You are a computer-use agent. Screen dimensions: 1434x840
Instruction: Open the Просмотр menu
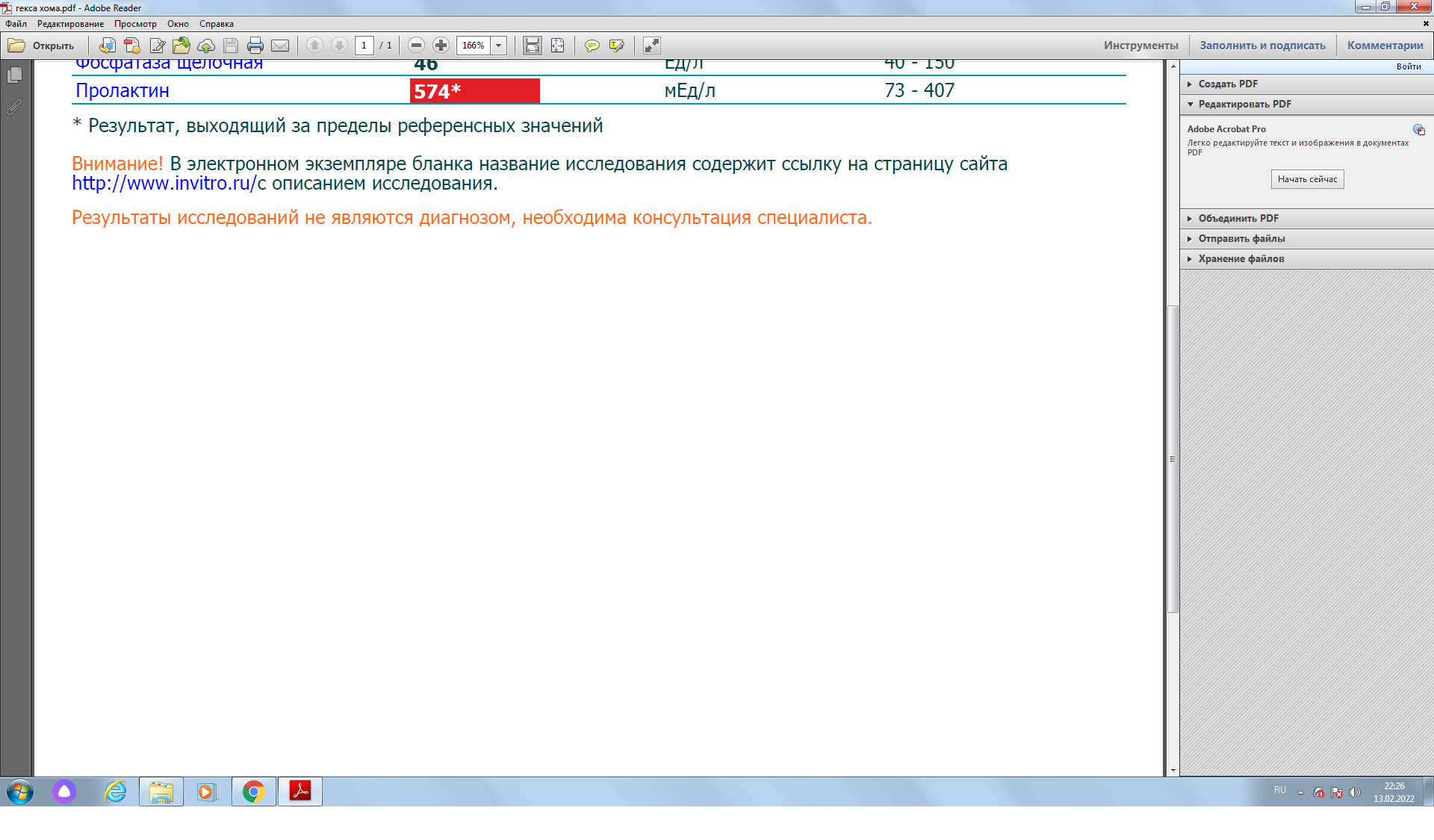click(x=135, y=24)
